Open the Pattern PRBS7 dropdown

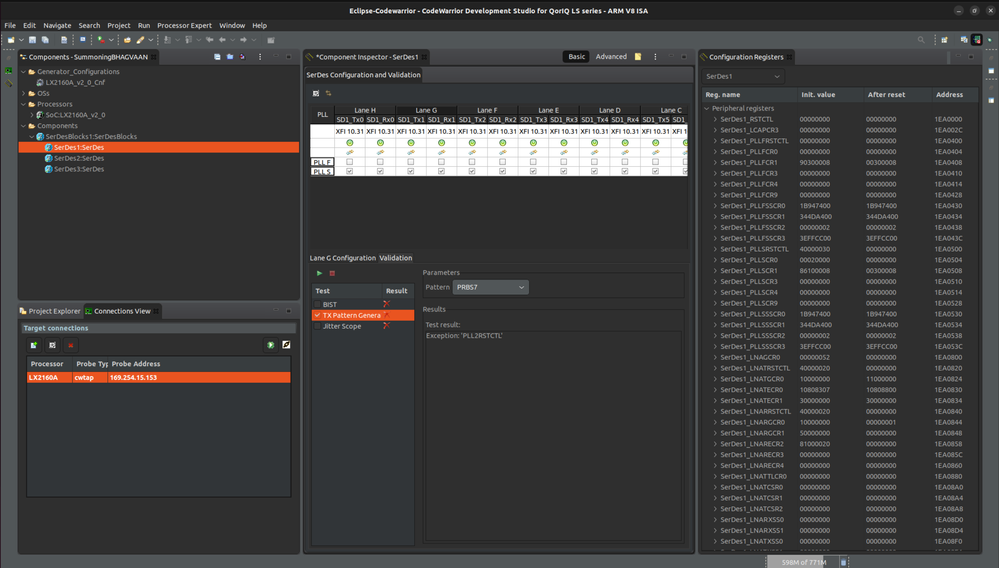[491, 287]
